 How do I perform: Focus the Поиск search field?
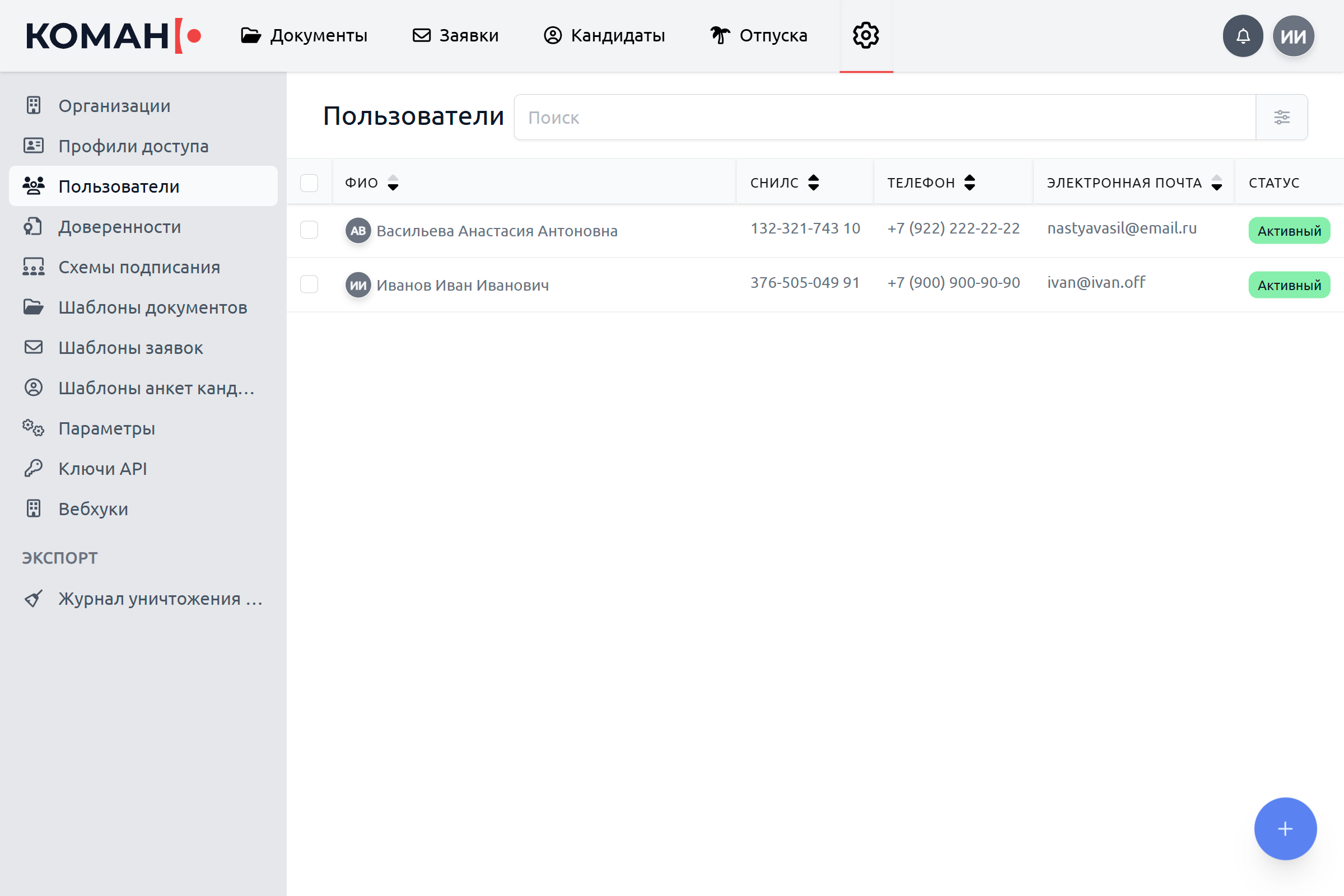pyautogui.click(x=885, y=117)
